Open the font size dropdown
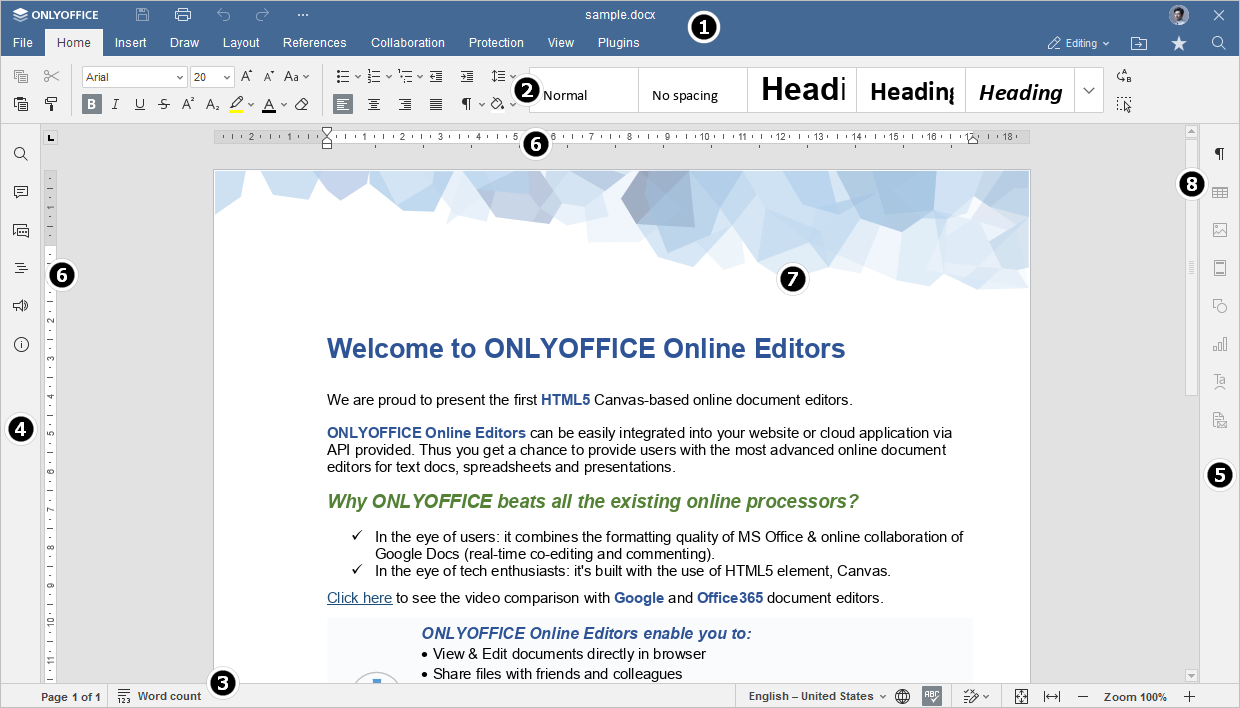Screen dimensions: 1240x708 coord(226,76)
